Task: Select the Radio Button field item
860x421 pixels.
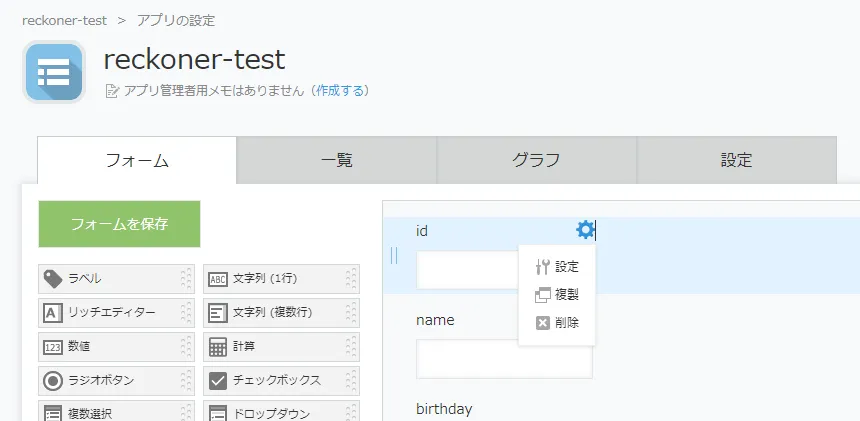Action: pos(99,381)
